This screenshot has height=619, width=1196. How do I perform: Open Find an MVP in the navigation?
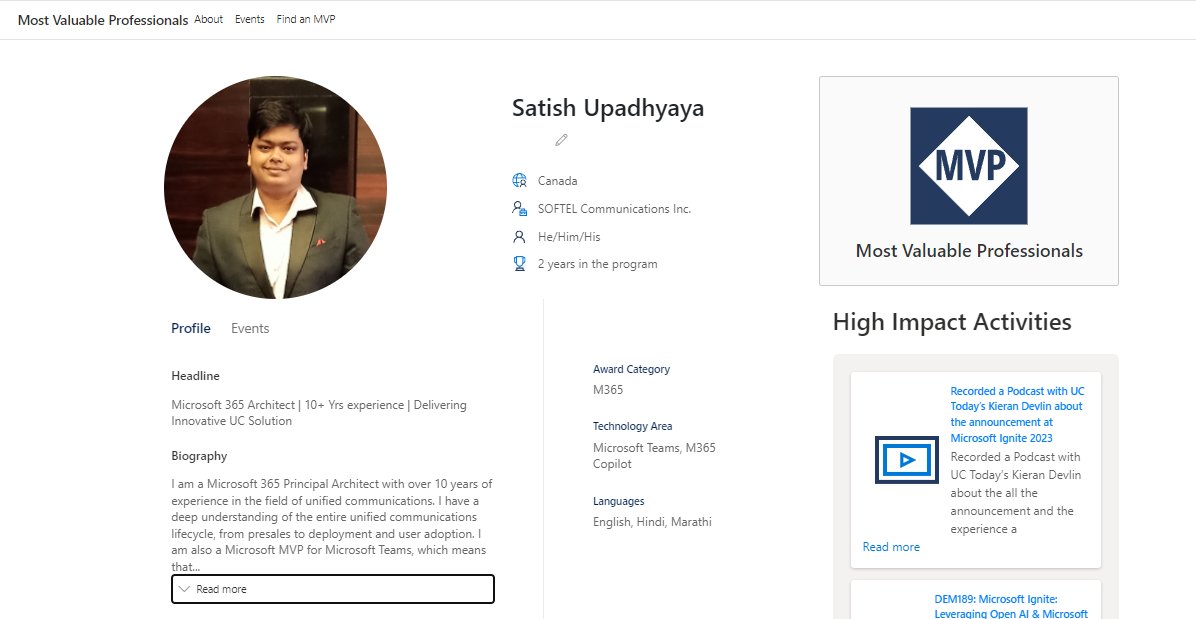tap(304, 18)
